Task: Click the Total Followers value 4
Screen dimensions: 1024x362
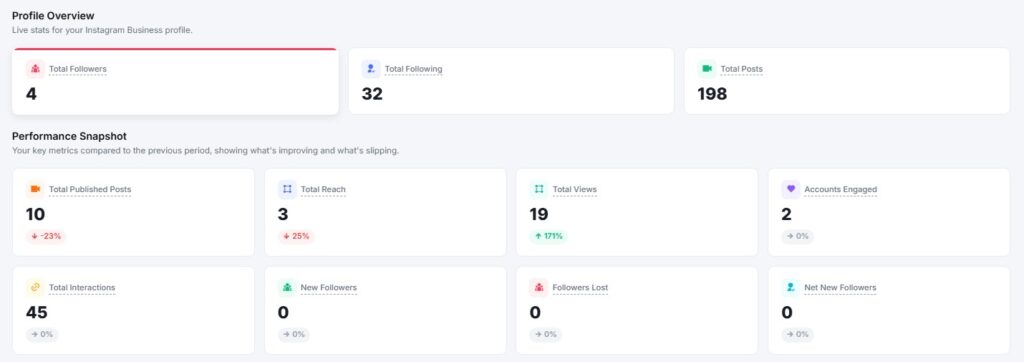Action: pyautogui.click(x=31, y=94)
